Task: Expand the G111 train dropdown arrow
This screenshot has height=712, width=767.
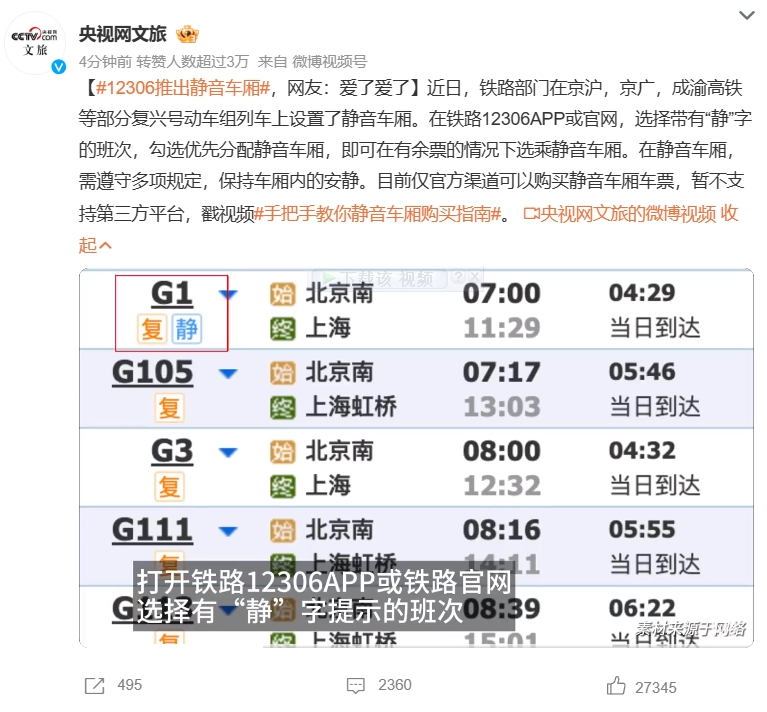Action: click(x=228, y=531)
